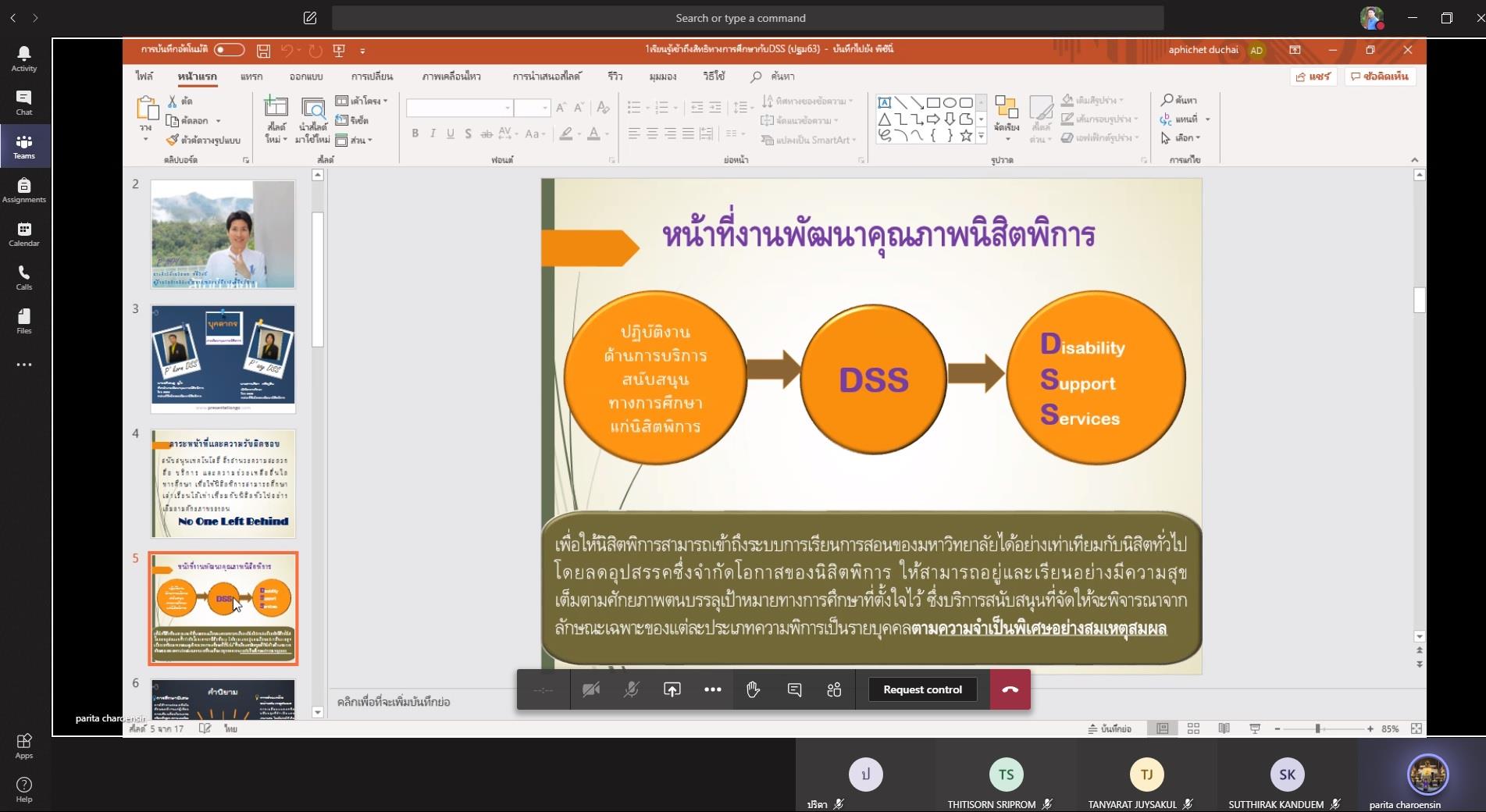Click the Request control button

point(922,689)
